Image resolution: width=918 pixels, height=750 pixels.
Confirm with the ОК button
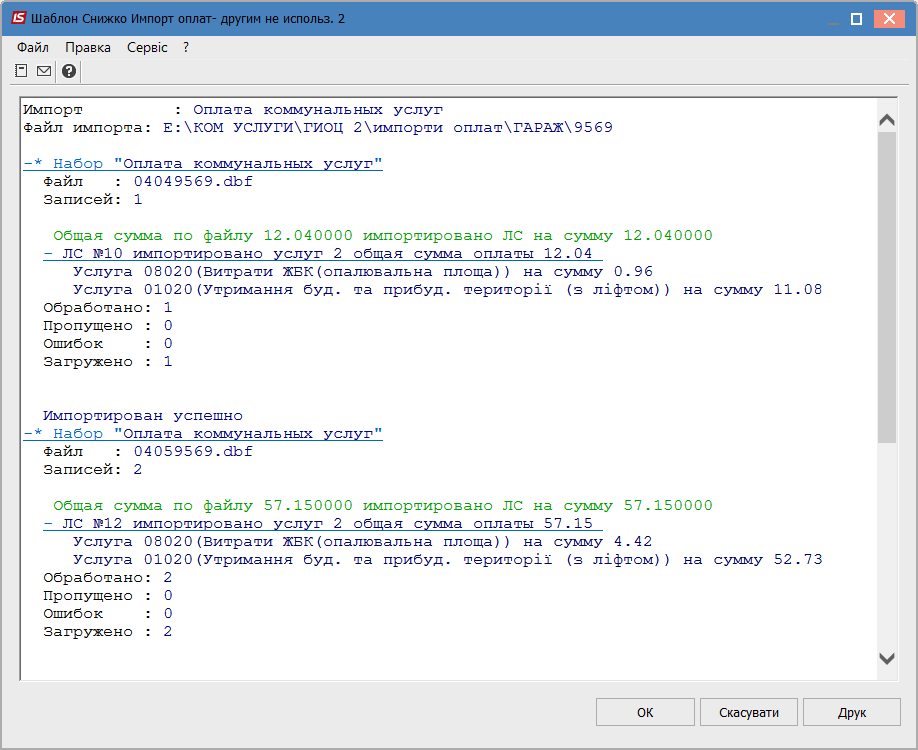[645, 712]
